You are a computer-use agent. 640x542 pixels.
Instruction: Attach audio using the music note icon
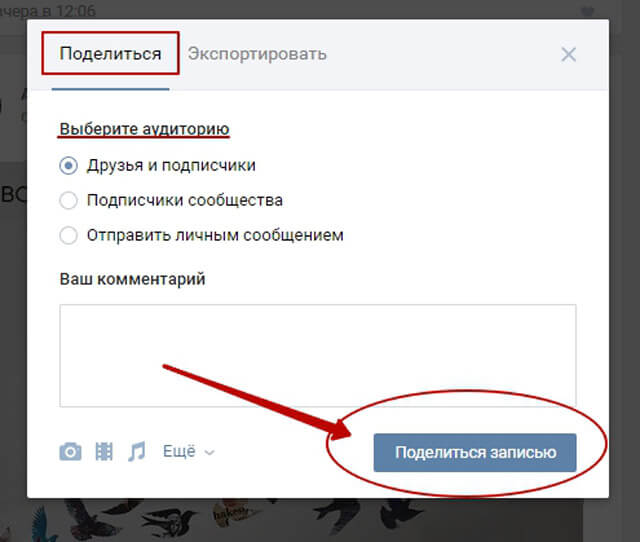point(137,452)
